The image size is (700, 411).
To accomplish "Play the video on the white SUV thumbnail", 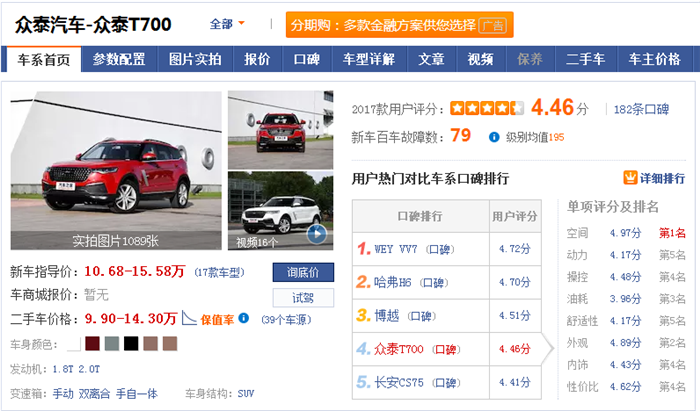I will coord(317,234).
